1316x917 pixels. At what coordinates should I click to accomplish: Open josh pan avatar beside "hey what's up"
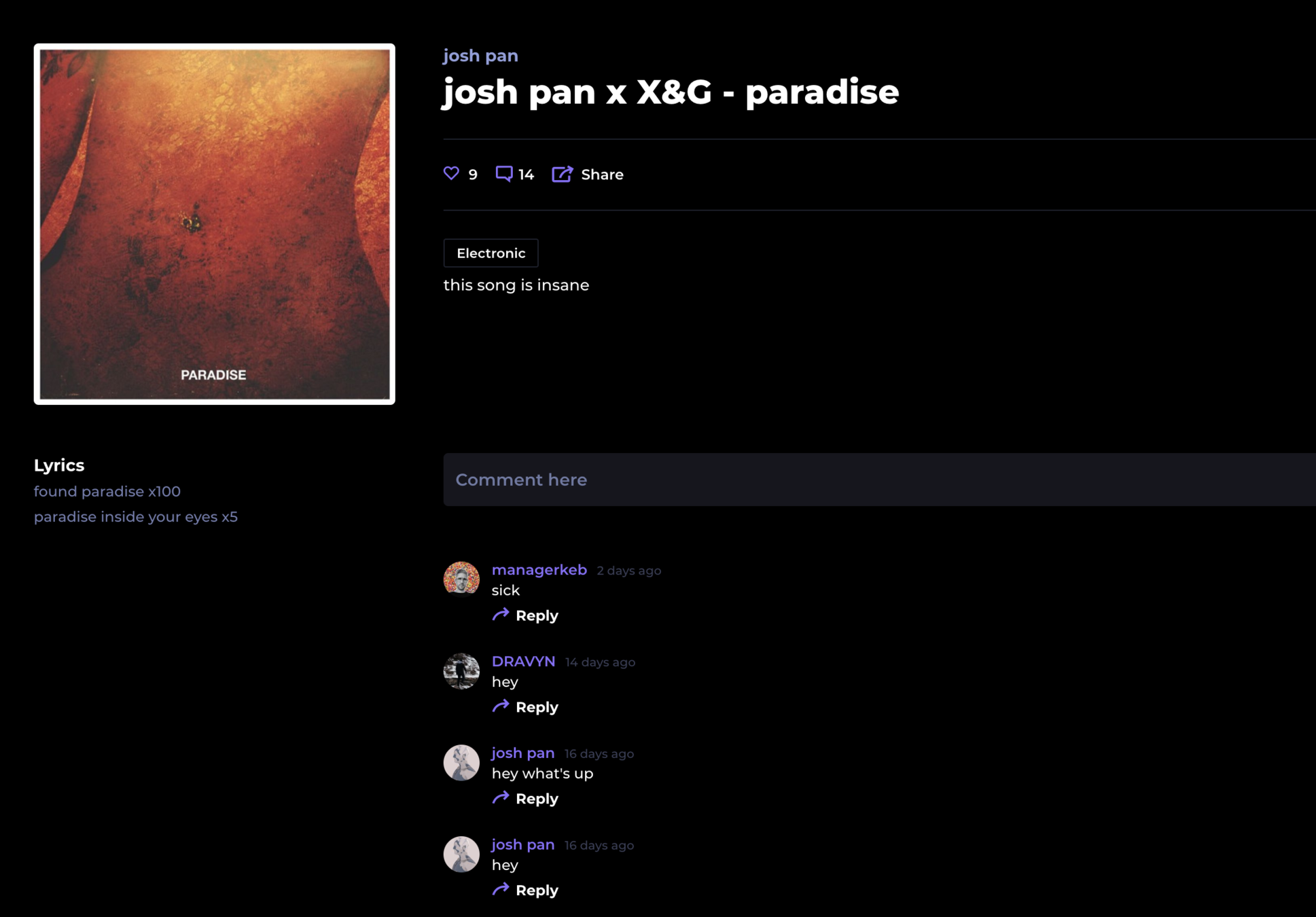pos(461,763)
